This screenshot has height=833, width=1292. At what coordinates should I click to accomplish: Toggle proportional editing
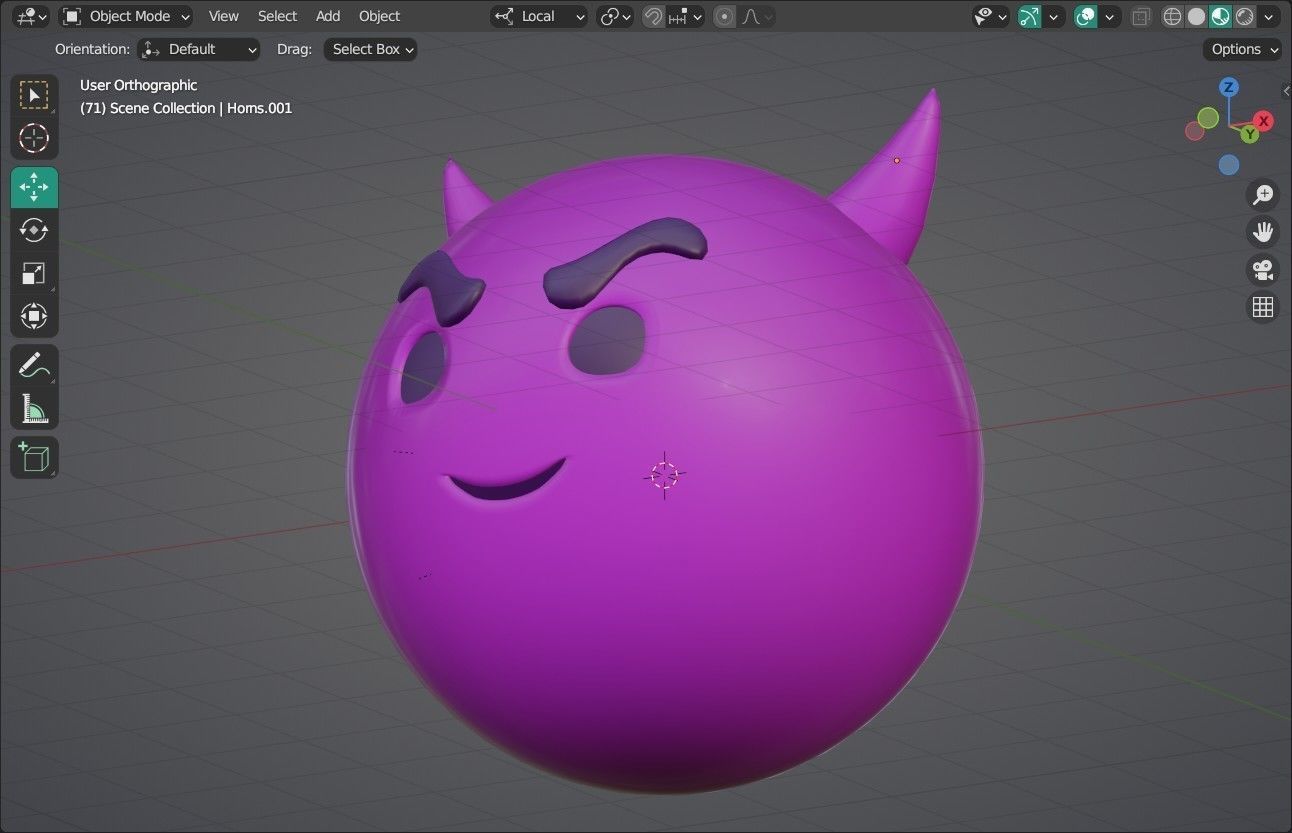coord(725,16)
